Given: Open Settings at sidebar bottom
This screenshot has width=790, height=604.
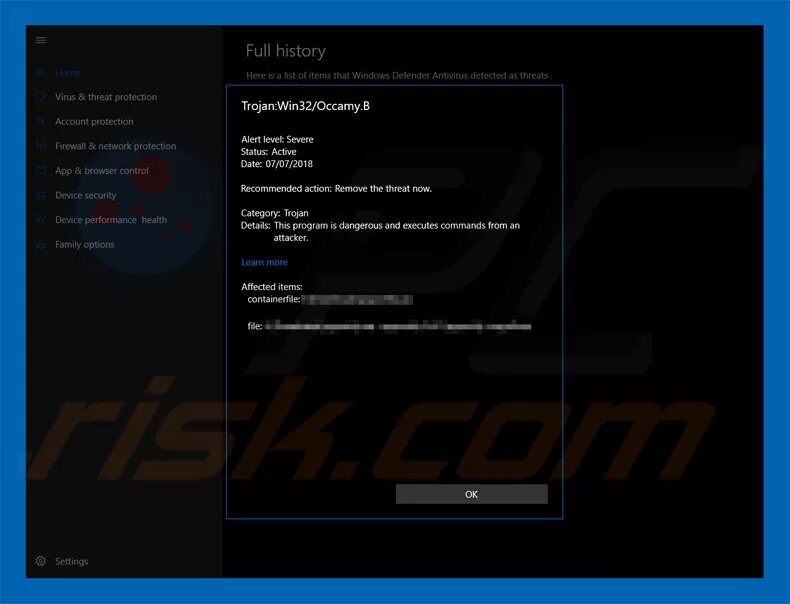Looking at the screenshot, I should tap(72, 561).
